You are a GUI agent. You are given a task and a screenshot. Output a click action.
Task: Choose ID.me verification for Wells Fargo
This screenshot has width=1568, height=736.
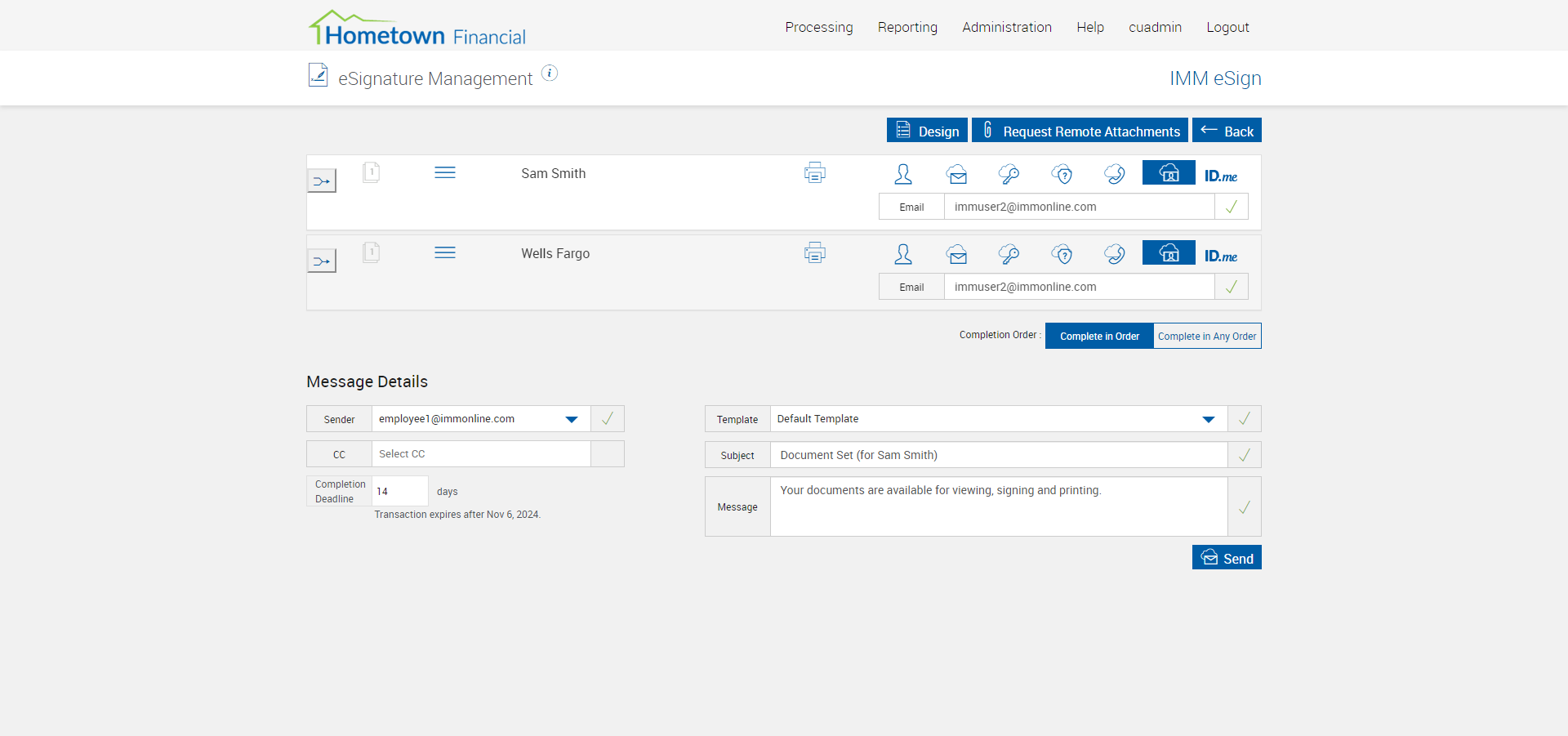pos(1221,256)
